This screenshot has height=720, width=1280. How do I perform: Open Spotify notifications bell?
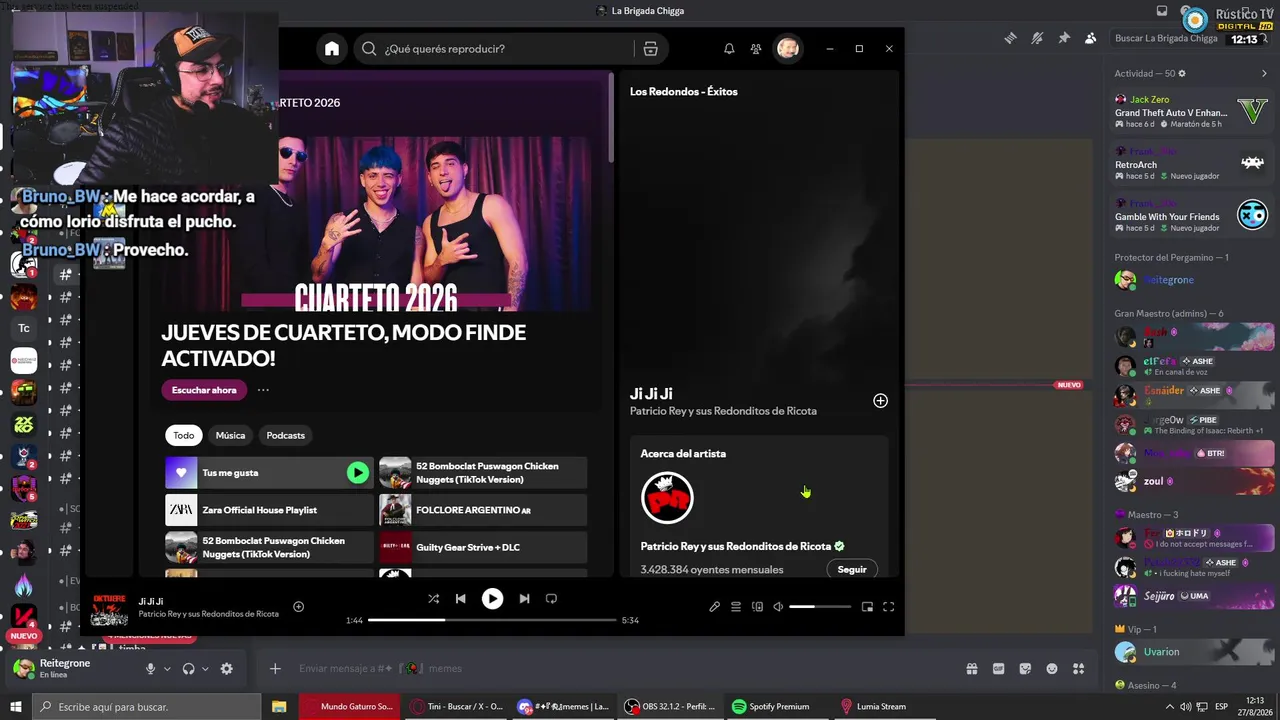click(729, 49)
